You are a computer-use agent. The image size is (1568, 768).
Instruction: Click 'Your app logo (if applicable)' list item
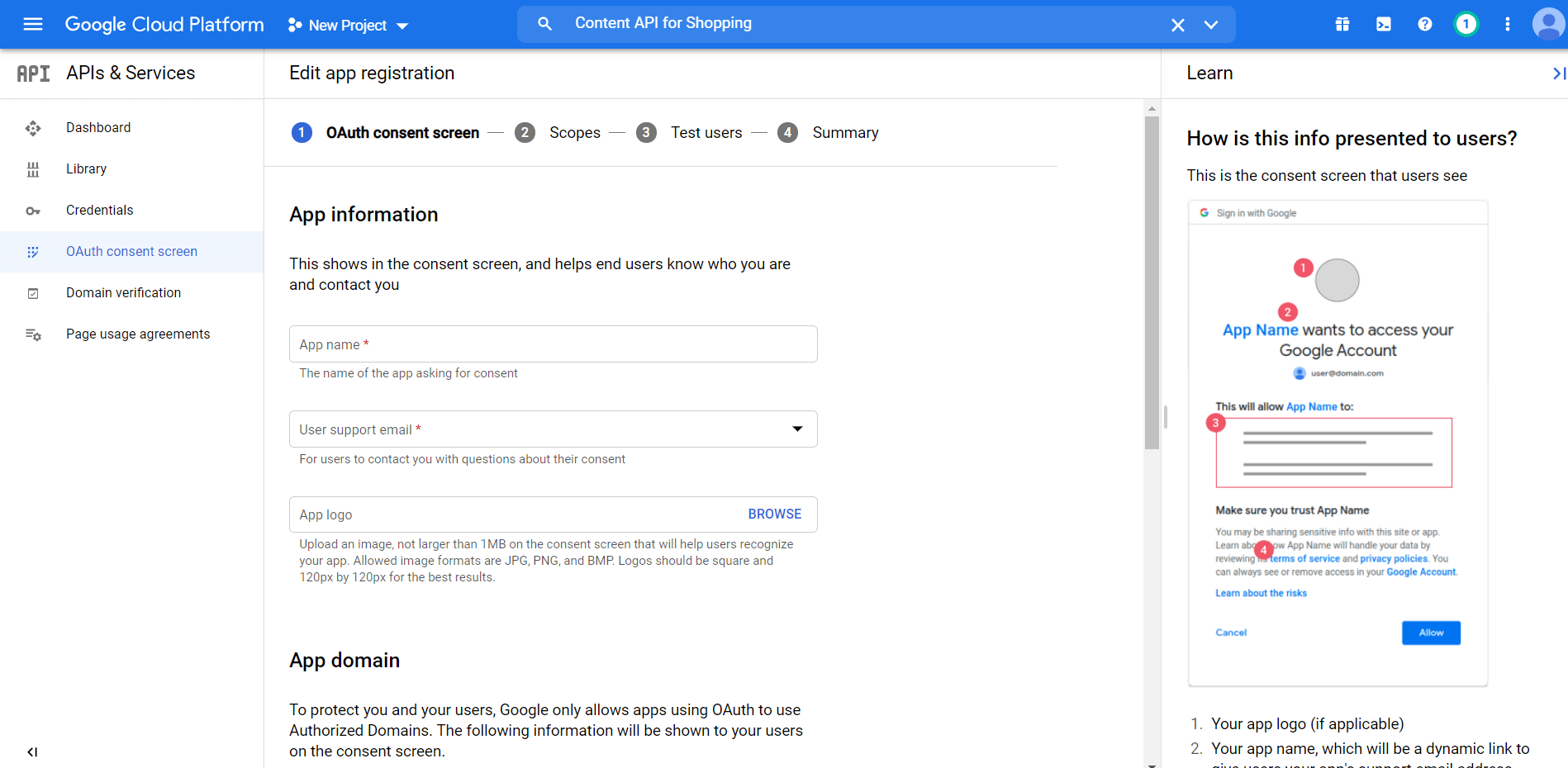[x=1307, y=724]
